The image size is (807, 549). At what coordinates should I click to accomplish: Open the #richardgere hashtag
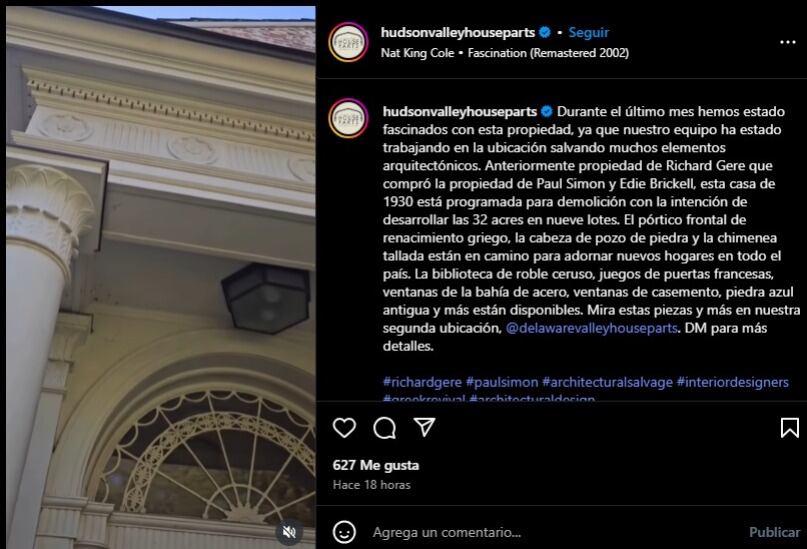click(x=422, y=382)
